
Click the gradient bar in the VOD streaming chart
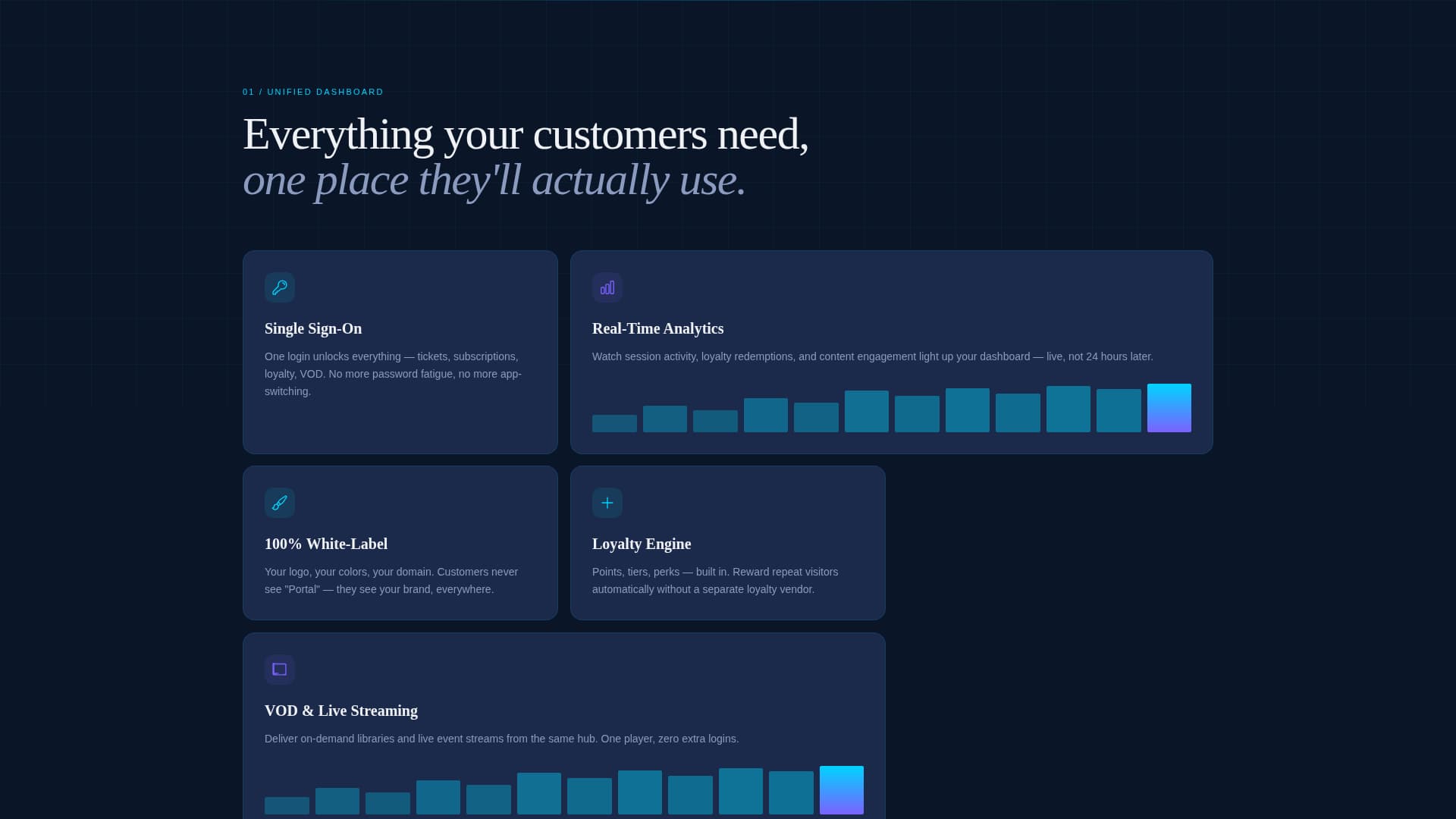841,790
